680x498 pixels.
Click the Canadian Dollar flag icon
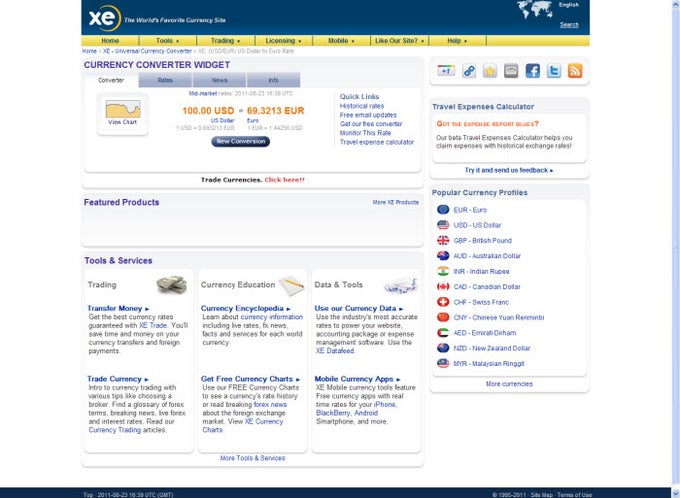coord(443,286)
